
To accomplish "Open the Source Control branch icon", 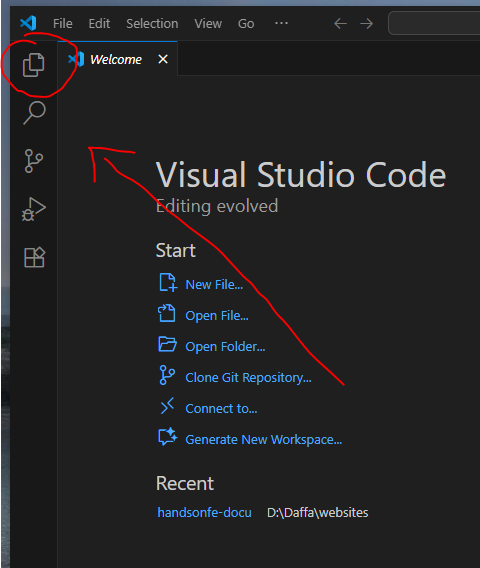I will click(34, 161).
